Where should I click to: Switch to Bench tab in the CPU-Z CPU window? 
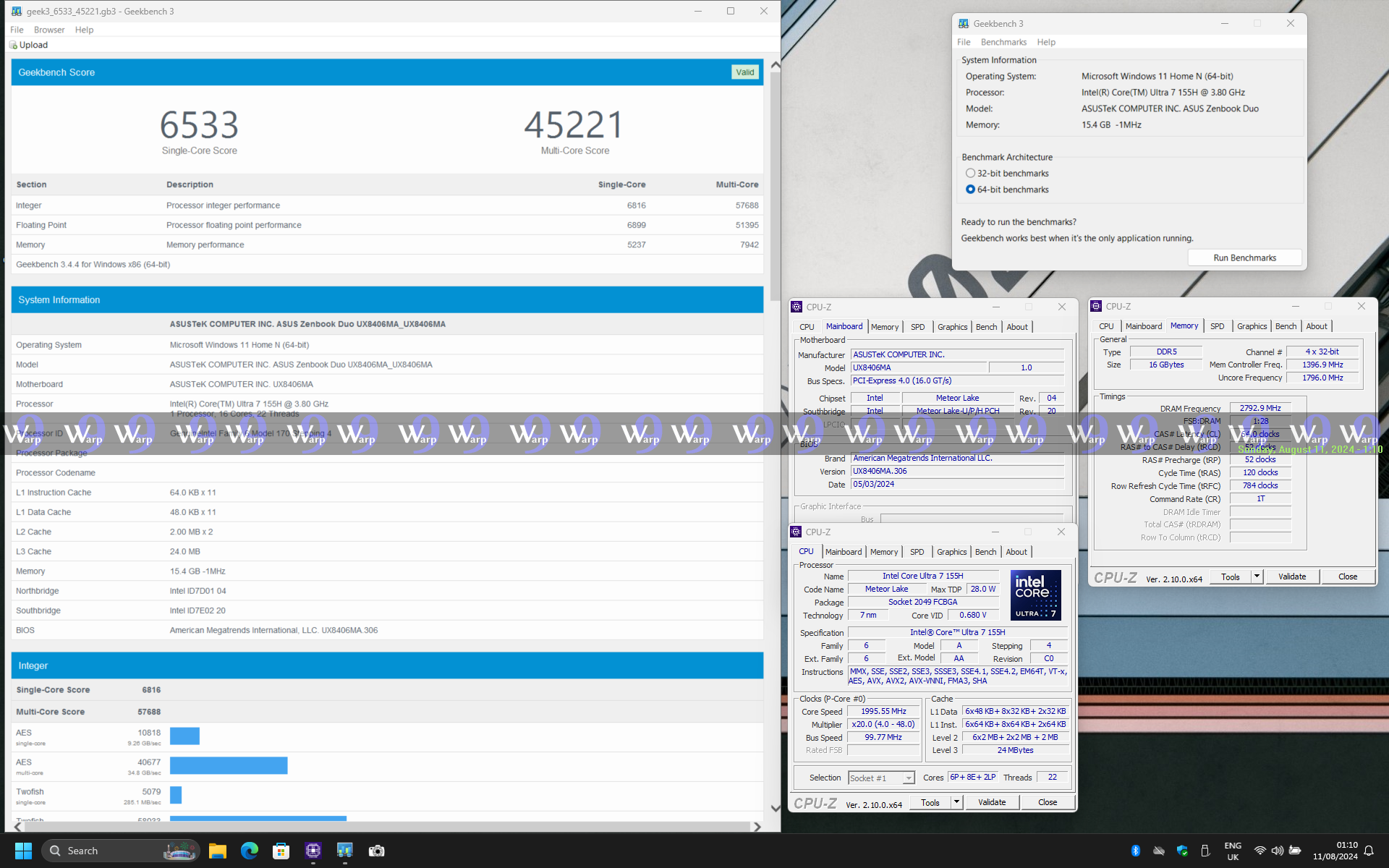point(985,552)
